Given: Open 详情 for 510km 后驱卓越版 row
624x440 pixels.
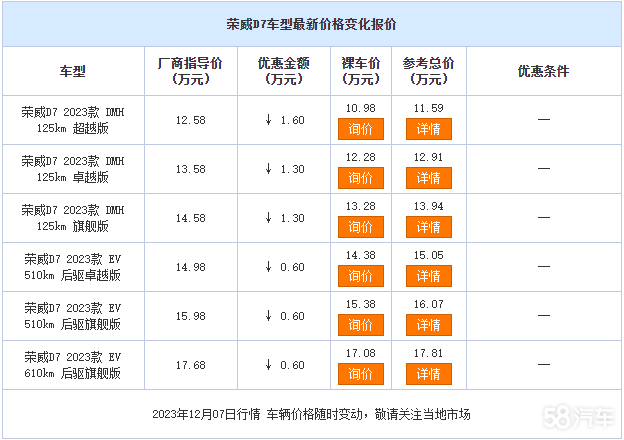Looking at the screenshot, I should click(x=429, y=276).
